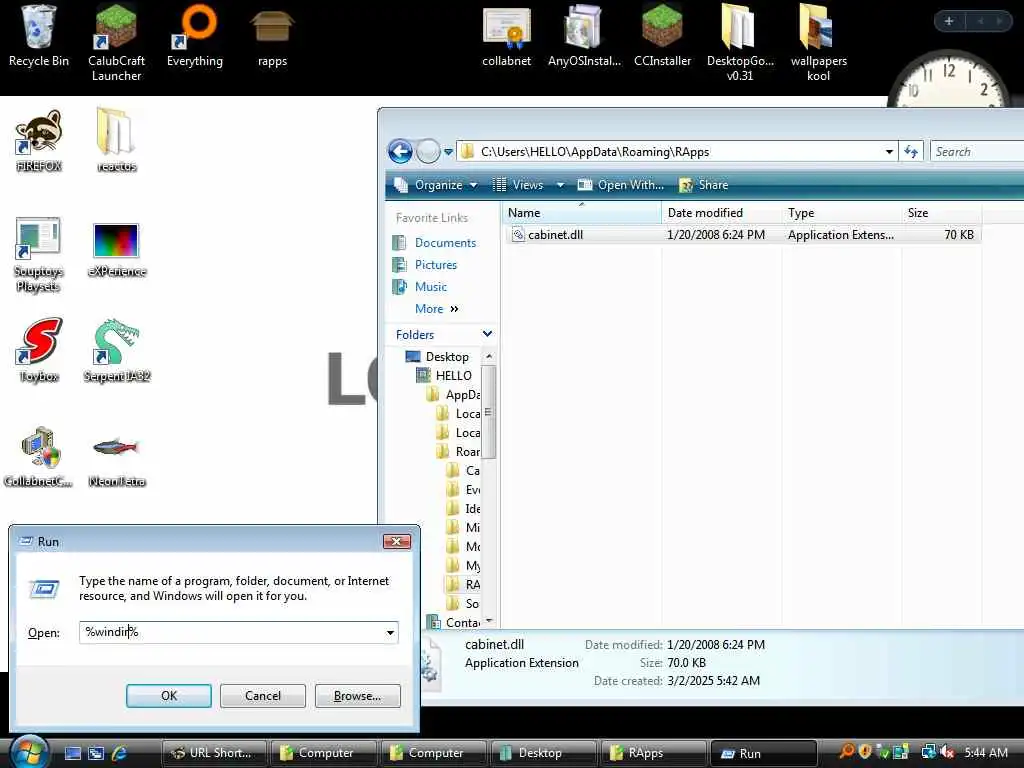Launch the Toybox shortcut

coord(39,351)
